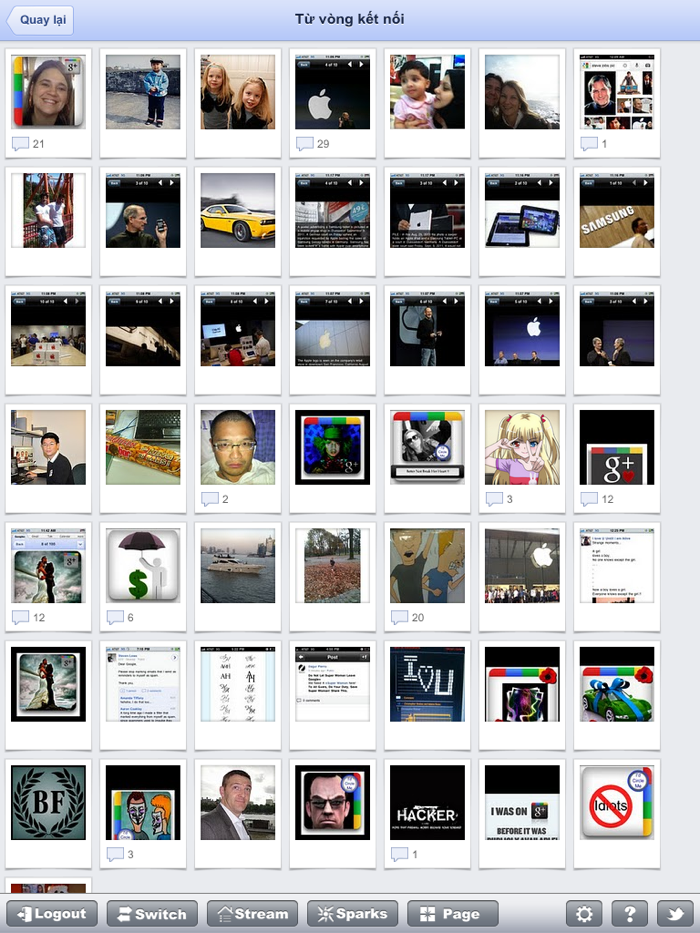Screen dimensions: 700x933
Task: Tap comment icon with 20 comments
Action: [399, 617]
